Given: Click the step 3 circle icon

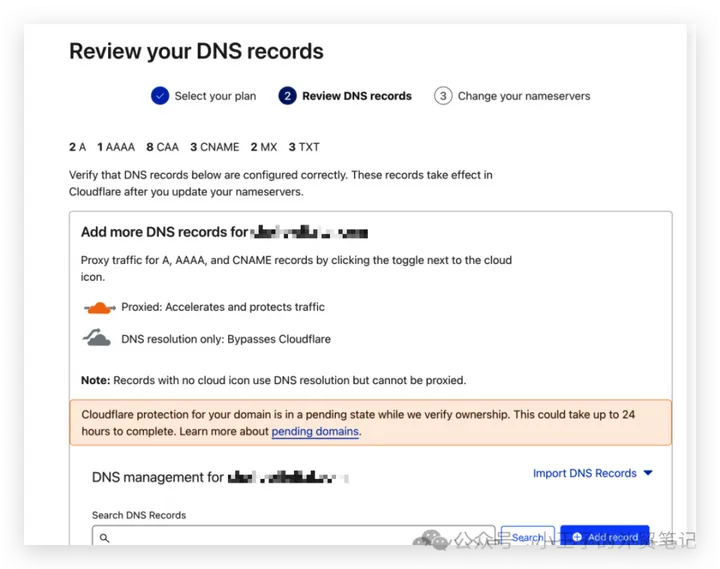Looking at the screenshot, I should 443,96.
